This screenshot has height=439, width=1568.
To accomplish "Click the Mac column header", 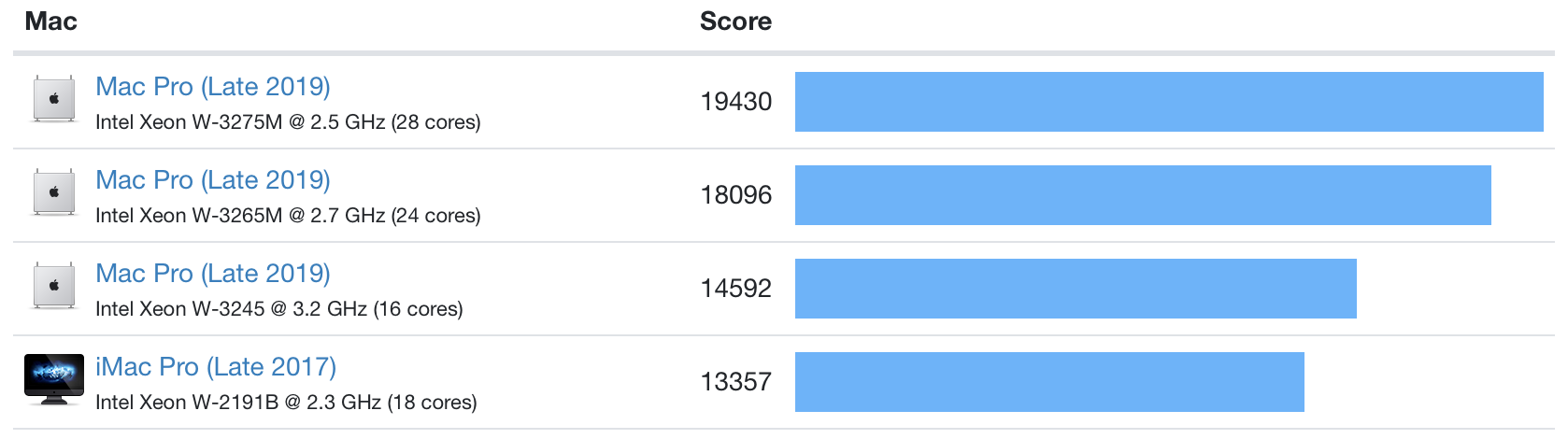I will [50, 21].
